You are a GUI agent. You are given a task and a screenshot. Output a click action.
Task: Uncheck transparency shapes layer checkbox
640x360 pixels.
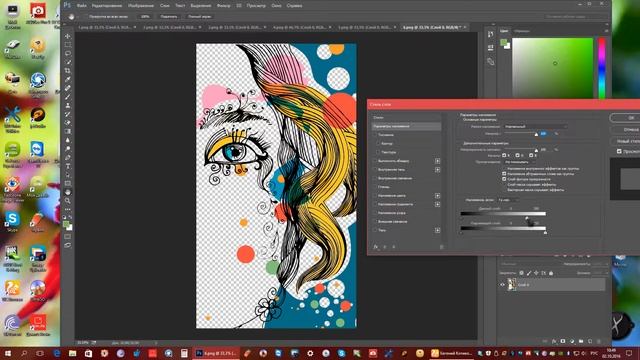coord(504,179)
